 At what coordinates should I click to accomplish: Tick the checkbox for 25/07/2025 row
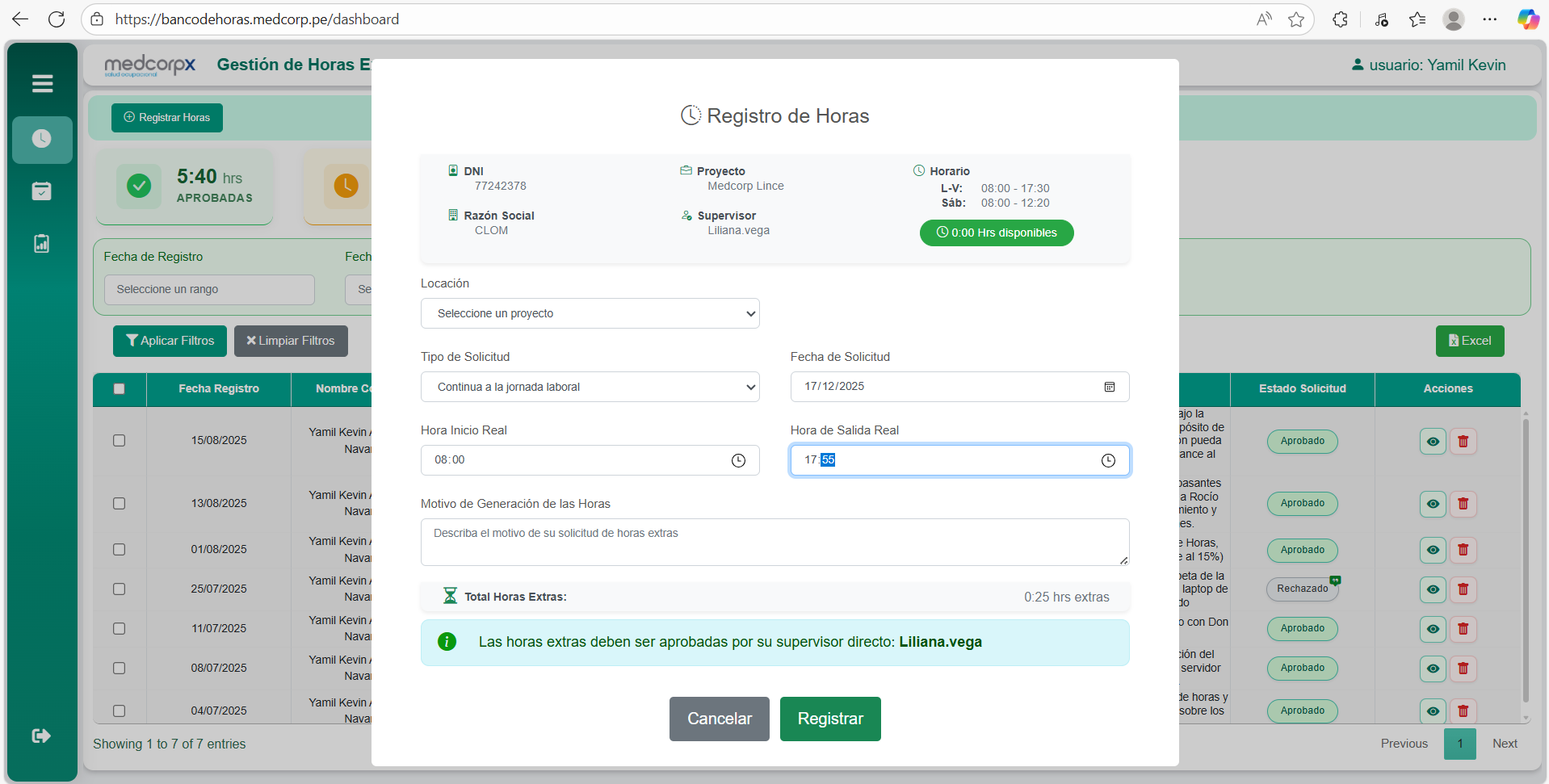[x=120, y=589]
